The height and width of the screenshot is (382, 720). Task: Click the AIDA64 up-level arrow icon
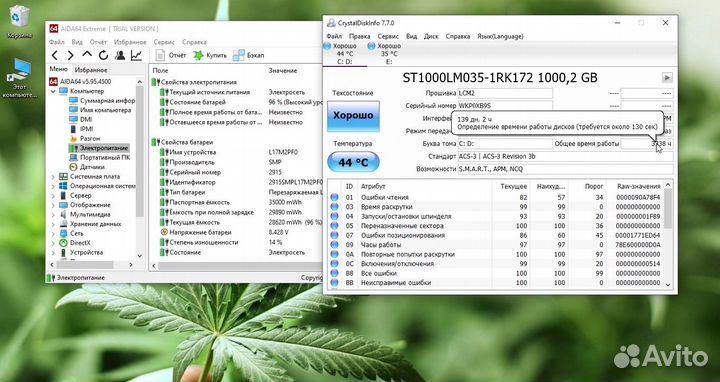(87, 55)
